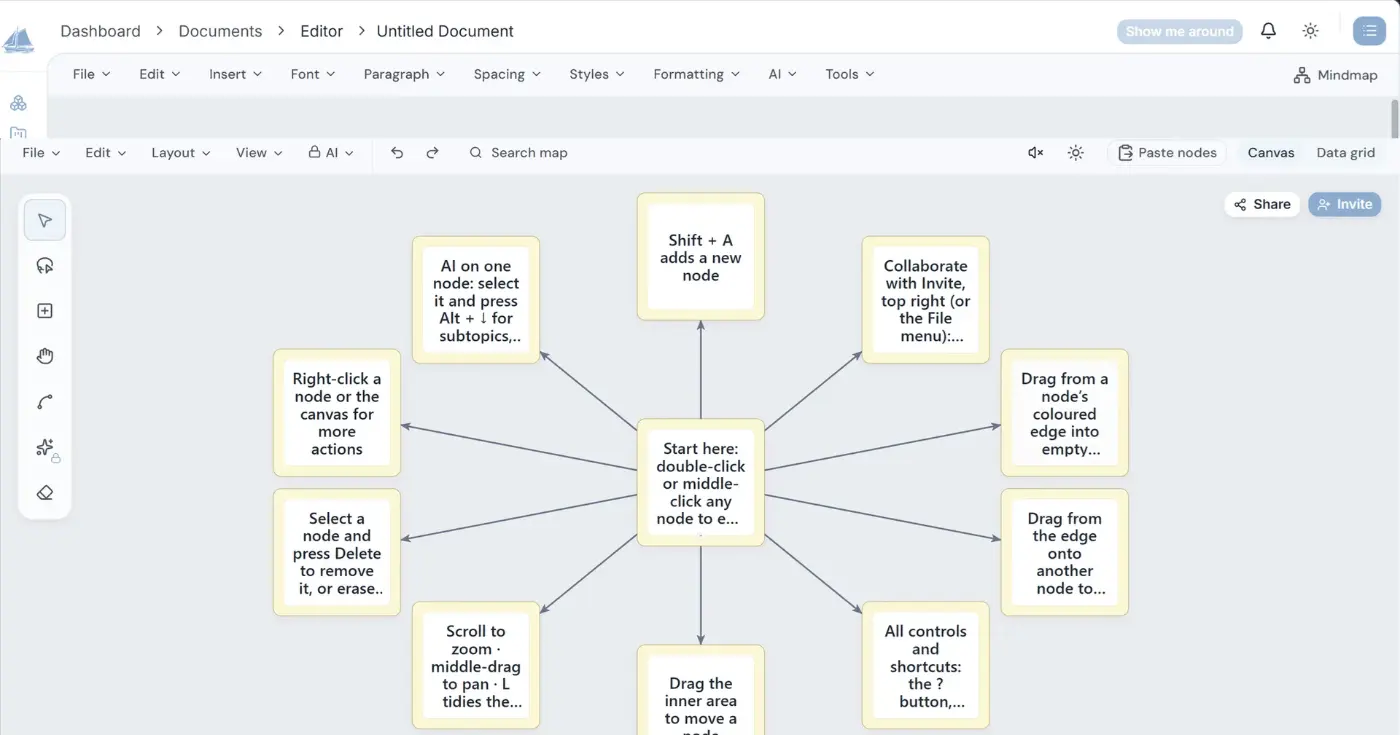Toggle app light/dark theme in header

[x=1310, y=31]
